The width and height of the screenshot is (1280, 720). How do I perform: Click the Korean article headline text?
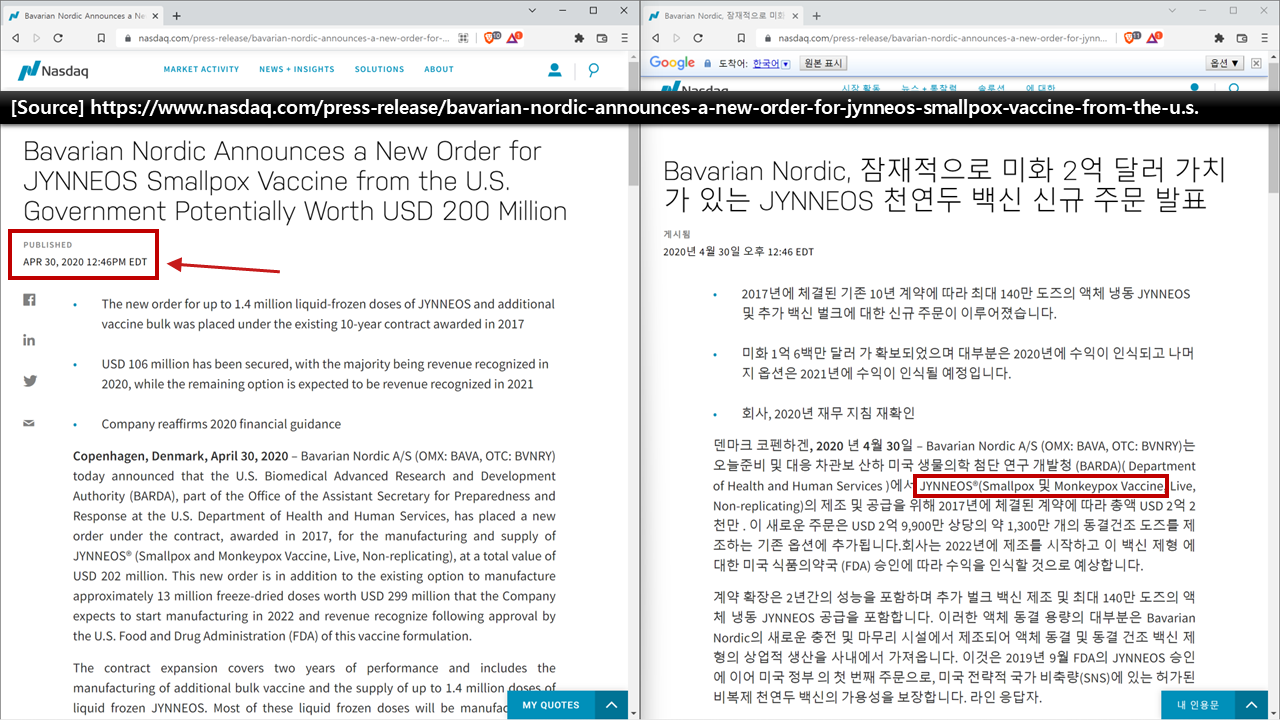click(944, 184)
